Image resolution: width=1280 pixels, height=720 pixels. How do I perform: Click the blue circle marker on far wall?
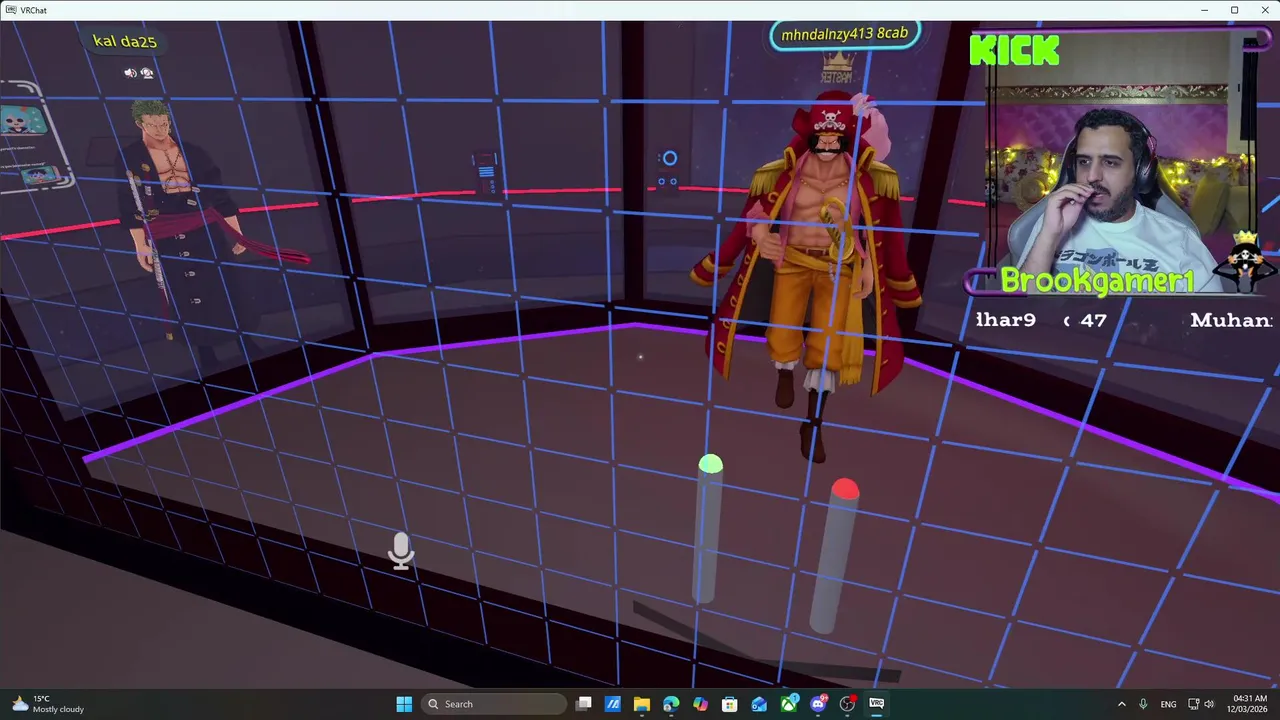click(x=669, y=158)
